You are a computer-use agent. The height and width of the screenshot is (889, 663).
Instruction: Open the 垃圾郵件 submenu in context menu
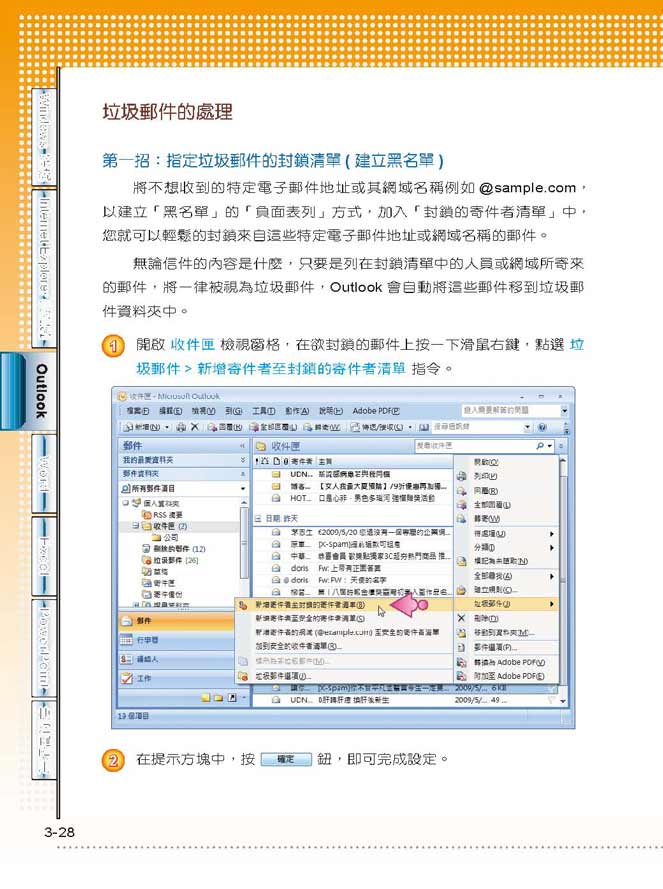click(507, 604)
